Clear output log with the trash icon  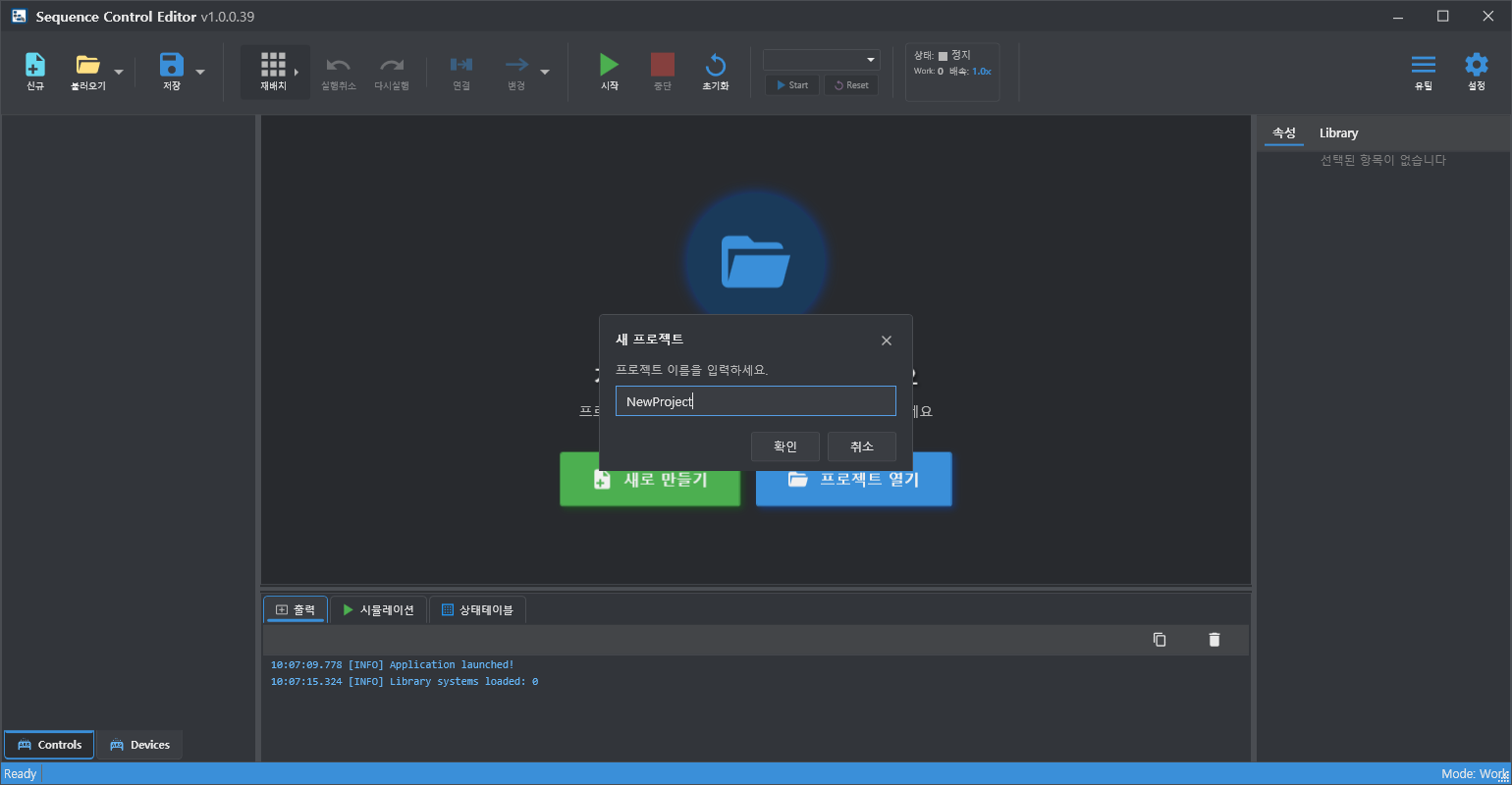[1215, 640]
